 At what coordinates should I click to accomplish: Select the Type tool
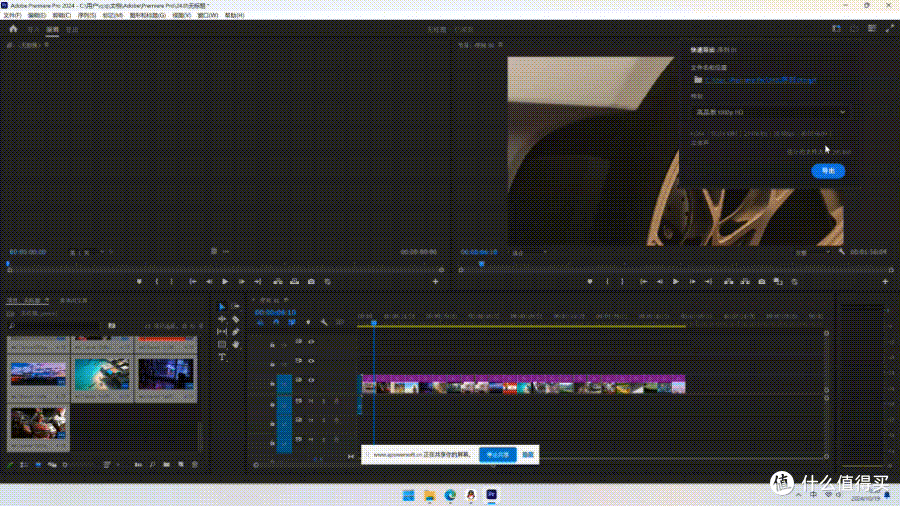222,357
